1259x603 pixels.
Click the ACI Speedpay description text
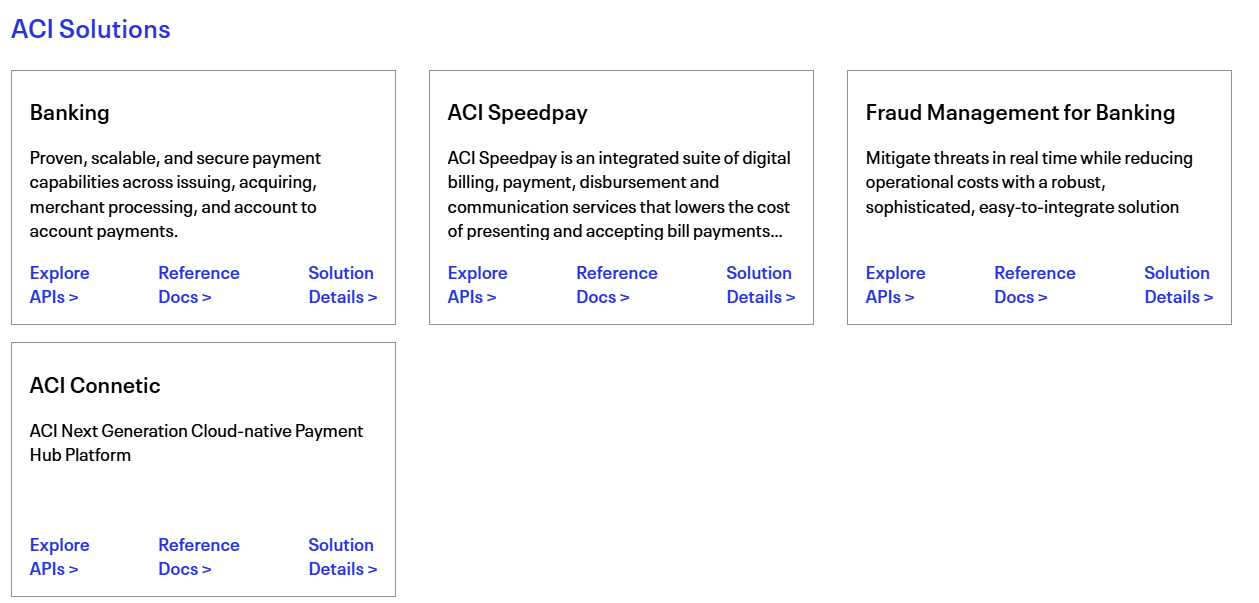[619, 195]
